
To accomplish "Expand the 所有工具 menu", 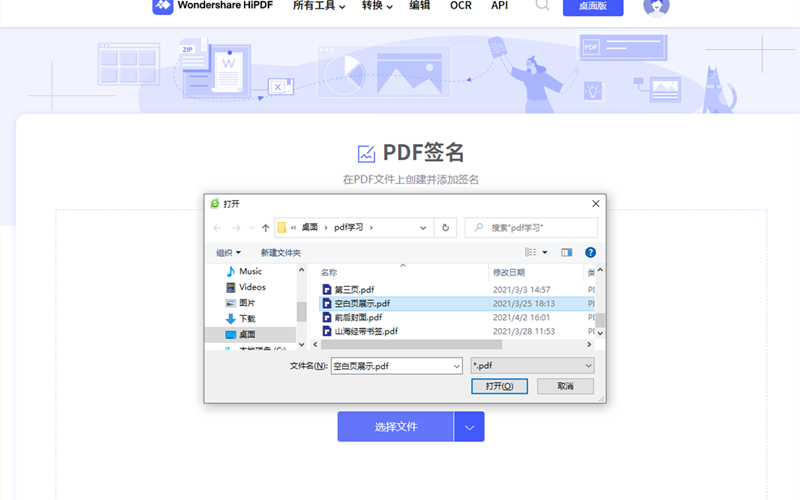I will (319, 6).
